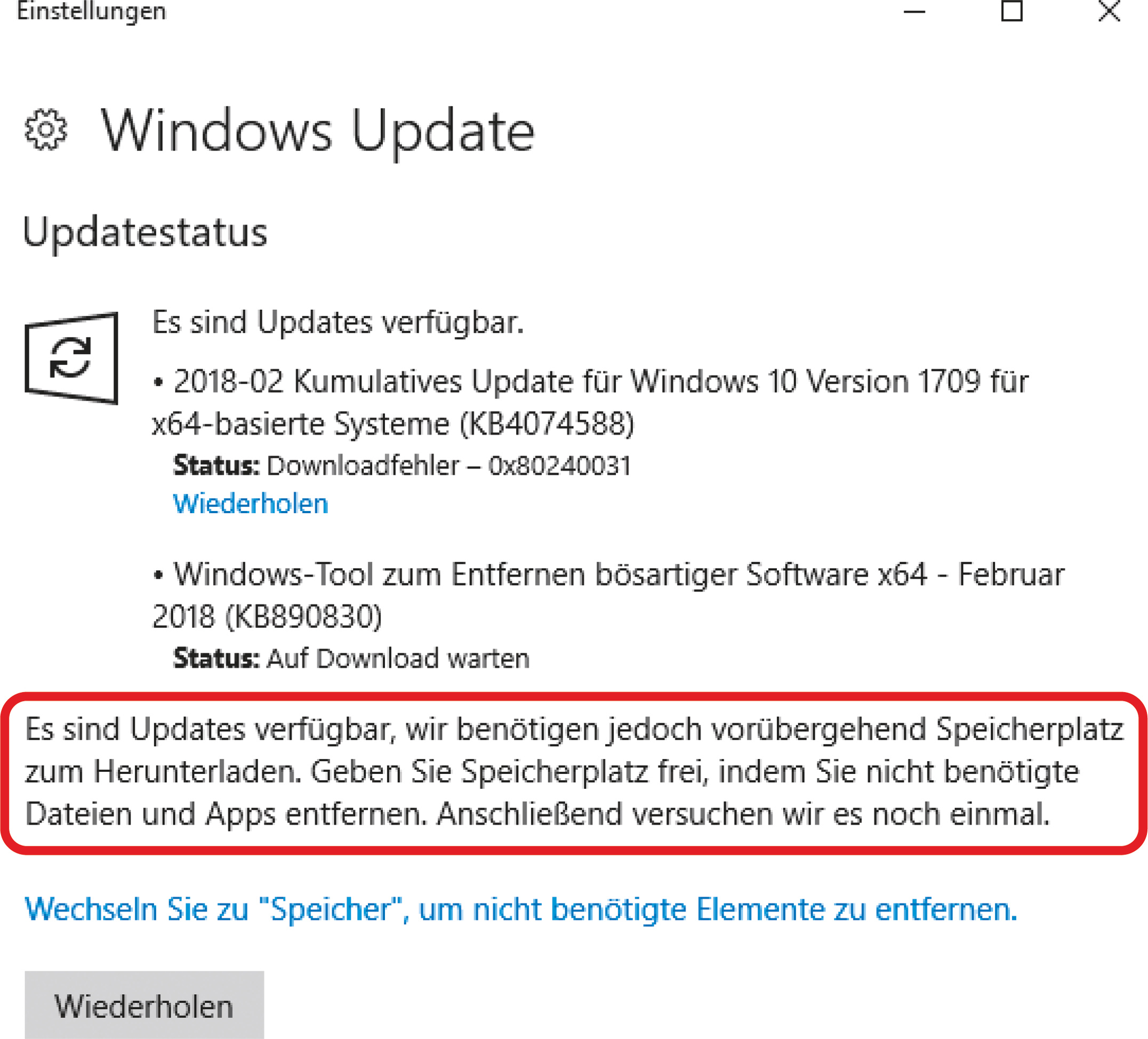
Task: Maximize the Einstellungen window
Action: pos(1011,11)
